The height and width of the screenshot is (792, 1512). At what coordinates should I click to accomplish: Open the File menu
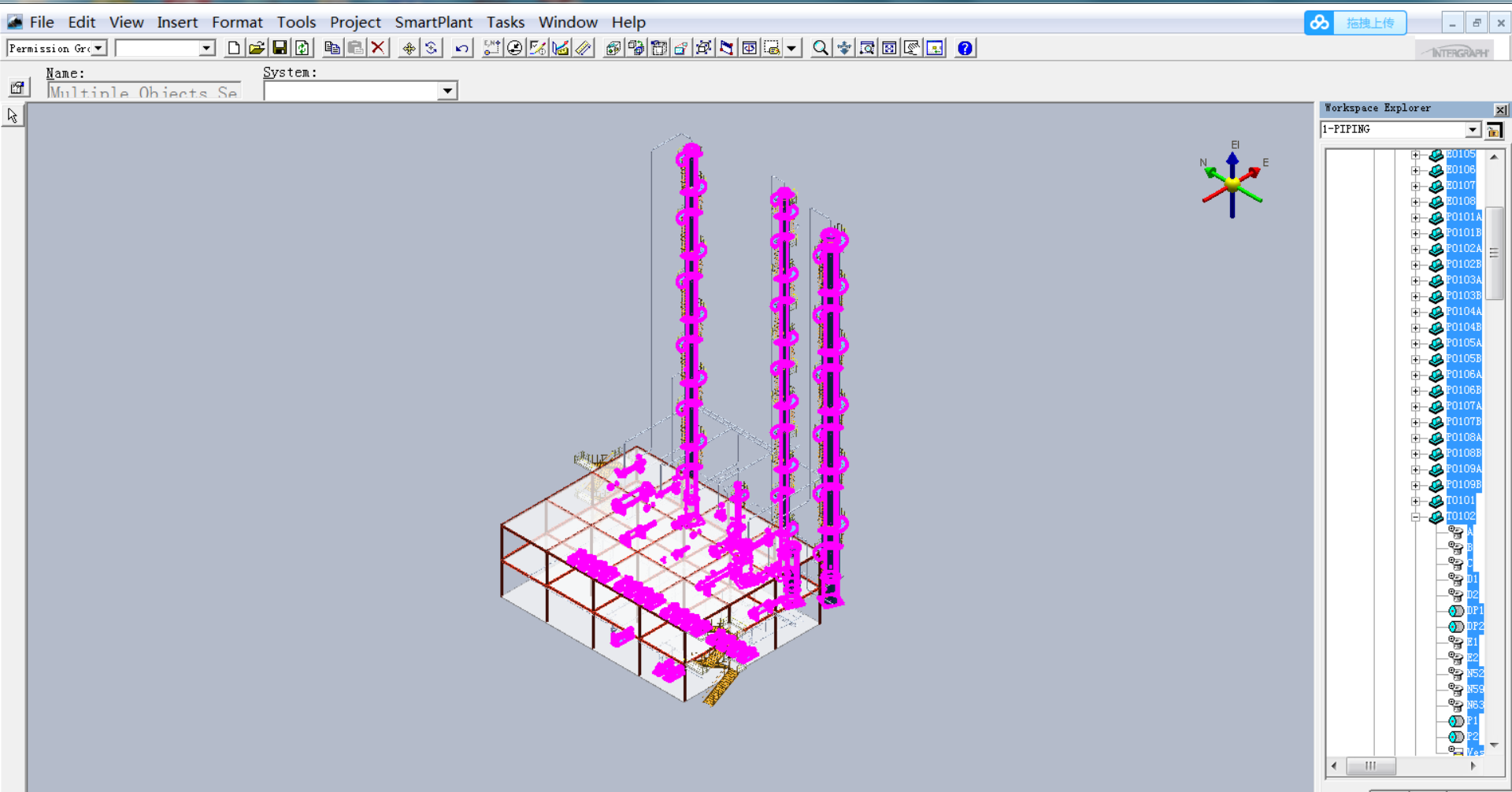(42, 22)
